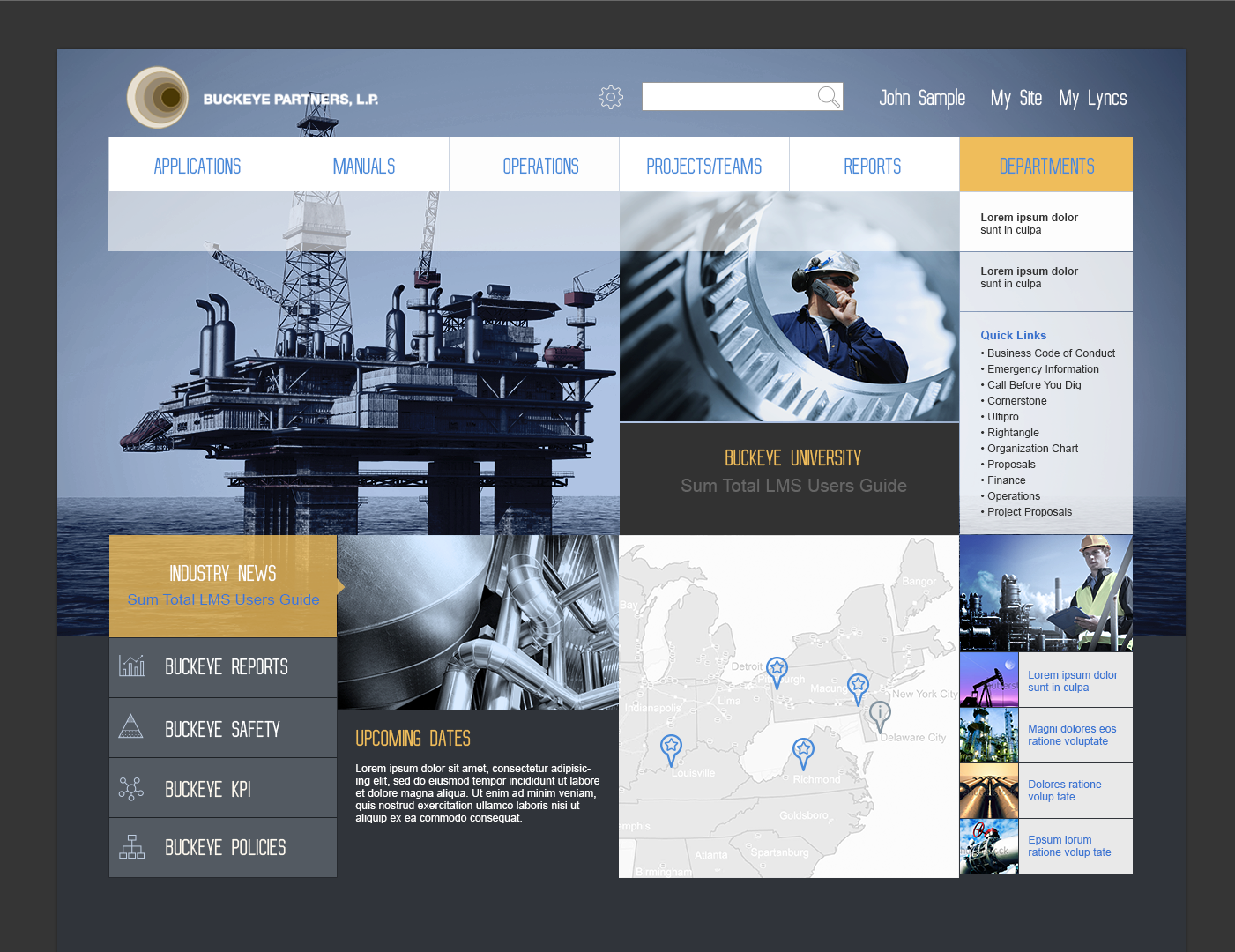Click the Upcoming Dates heading
The height and width of the screenshot is (952, 1235).
(413, 739)
